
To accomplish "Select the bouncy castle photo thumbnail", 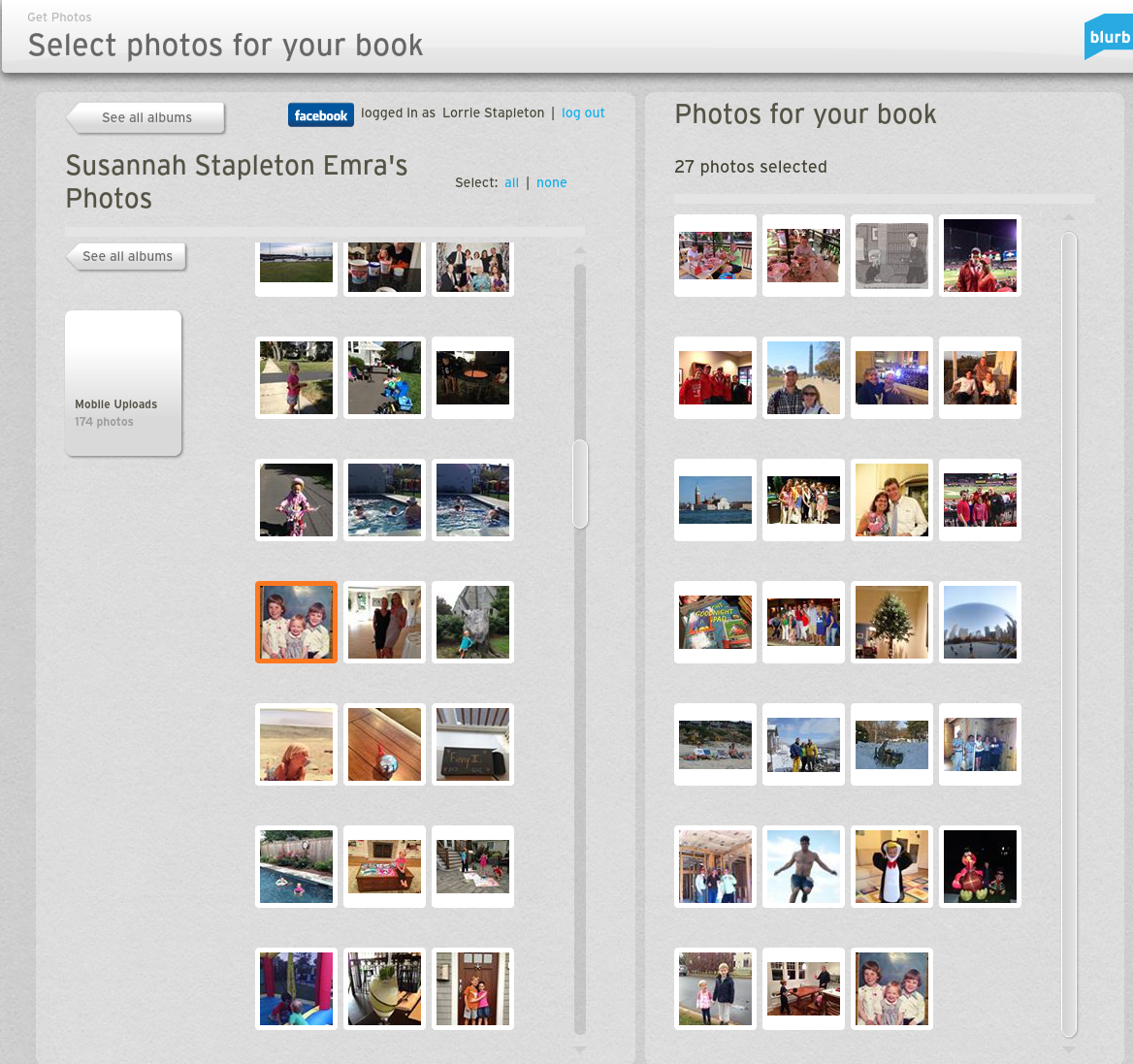I will pyautogui.click(x=296, y=989).
